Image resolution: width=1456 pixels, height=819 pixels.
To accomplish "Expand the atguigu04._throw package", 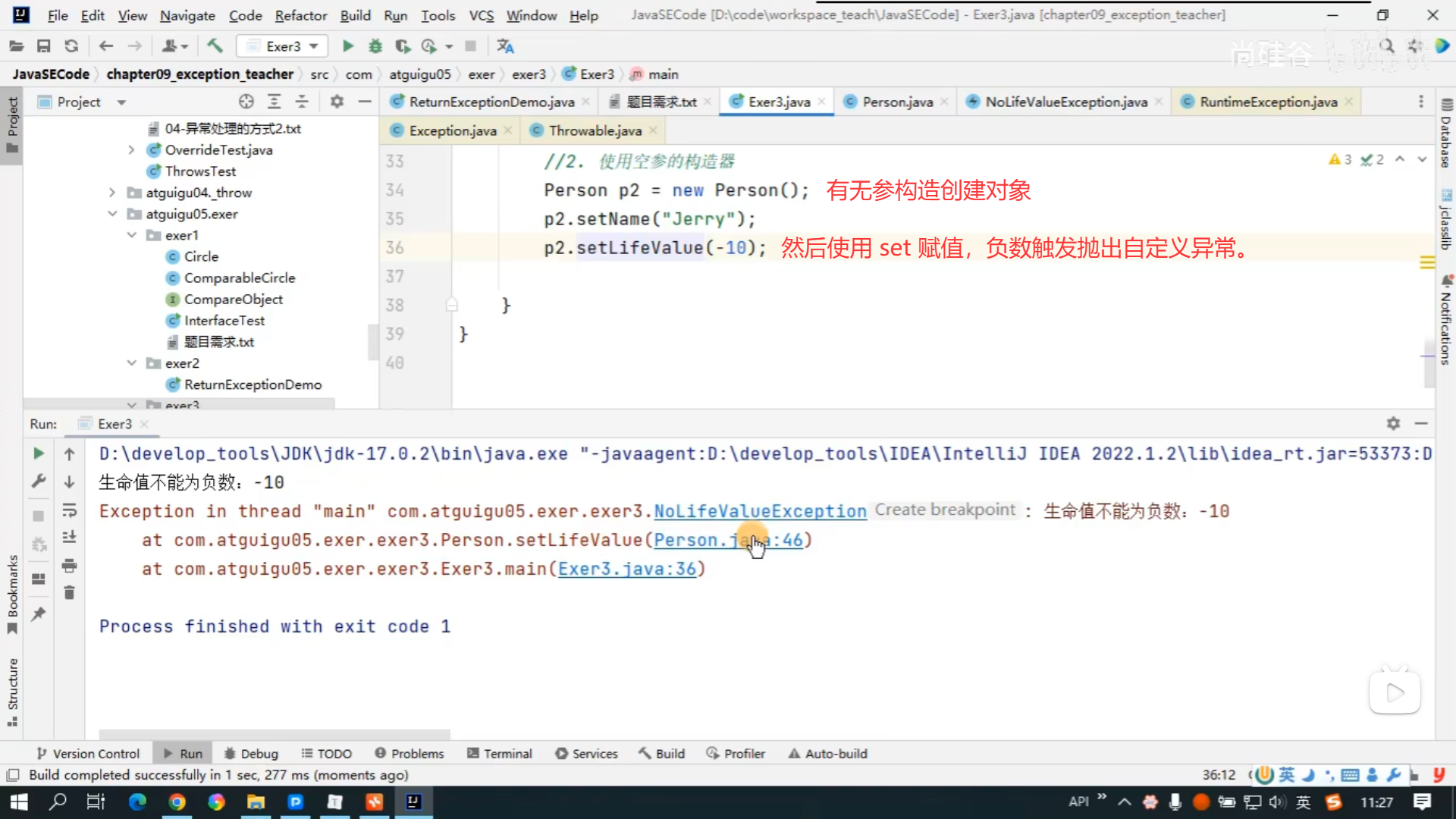I will (x=112, y=193).
